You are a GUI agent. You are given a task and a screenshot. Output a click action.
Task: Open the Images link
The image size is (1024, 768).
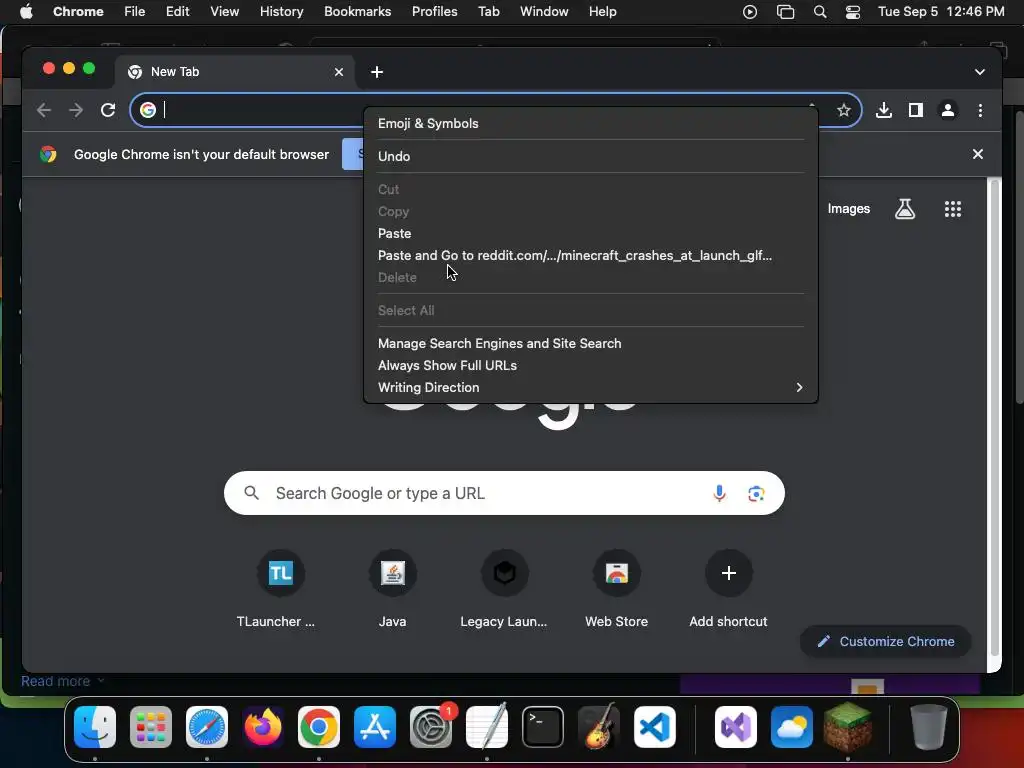point(848,209)
